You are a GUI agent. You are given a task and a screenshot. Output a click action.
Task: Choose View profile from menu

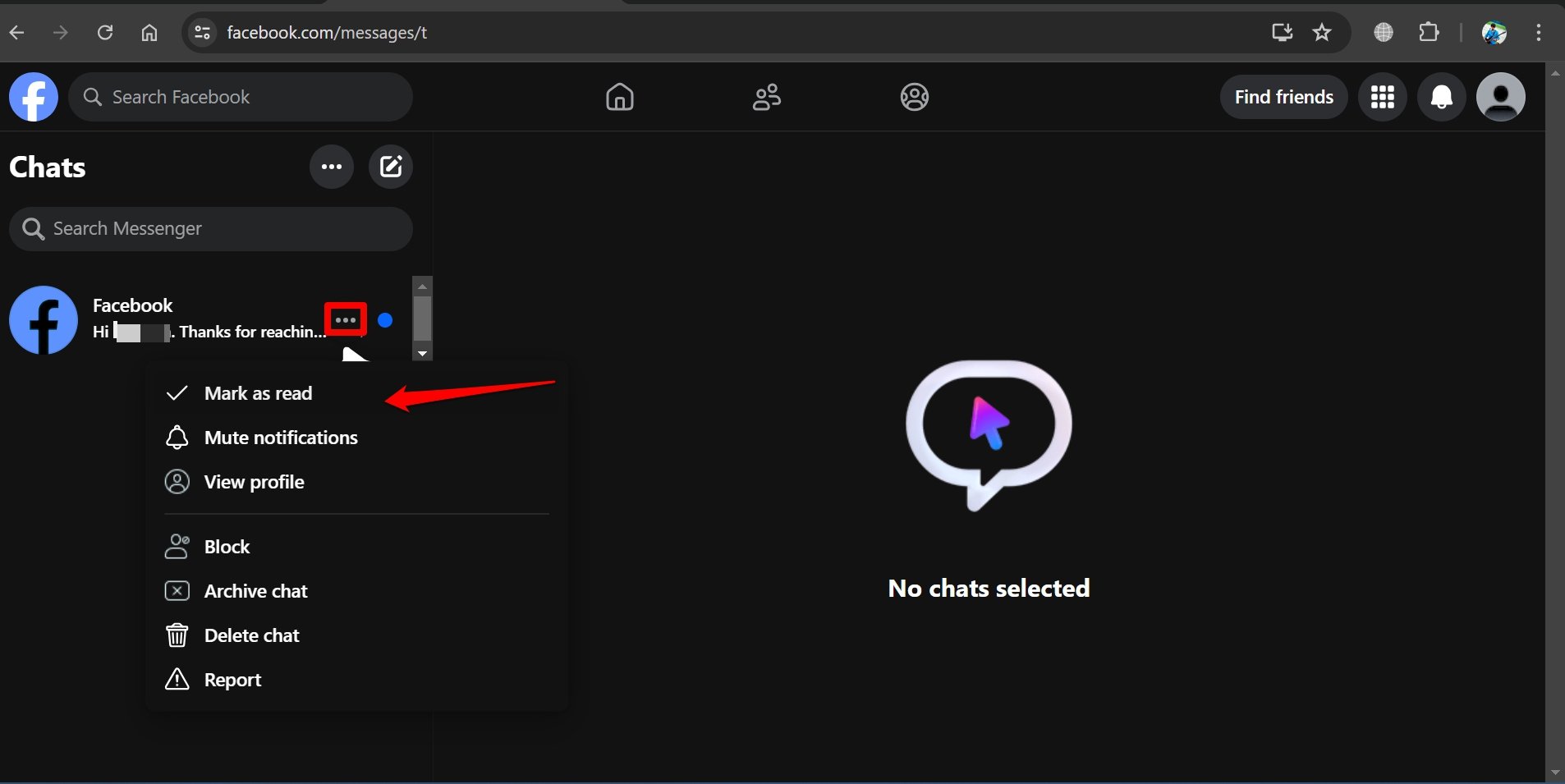[x=356, y=482]
